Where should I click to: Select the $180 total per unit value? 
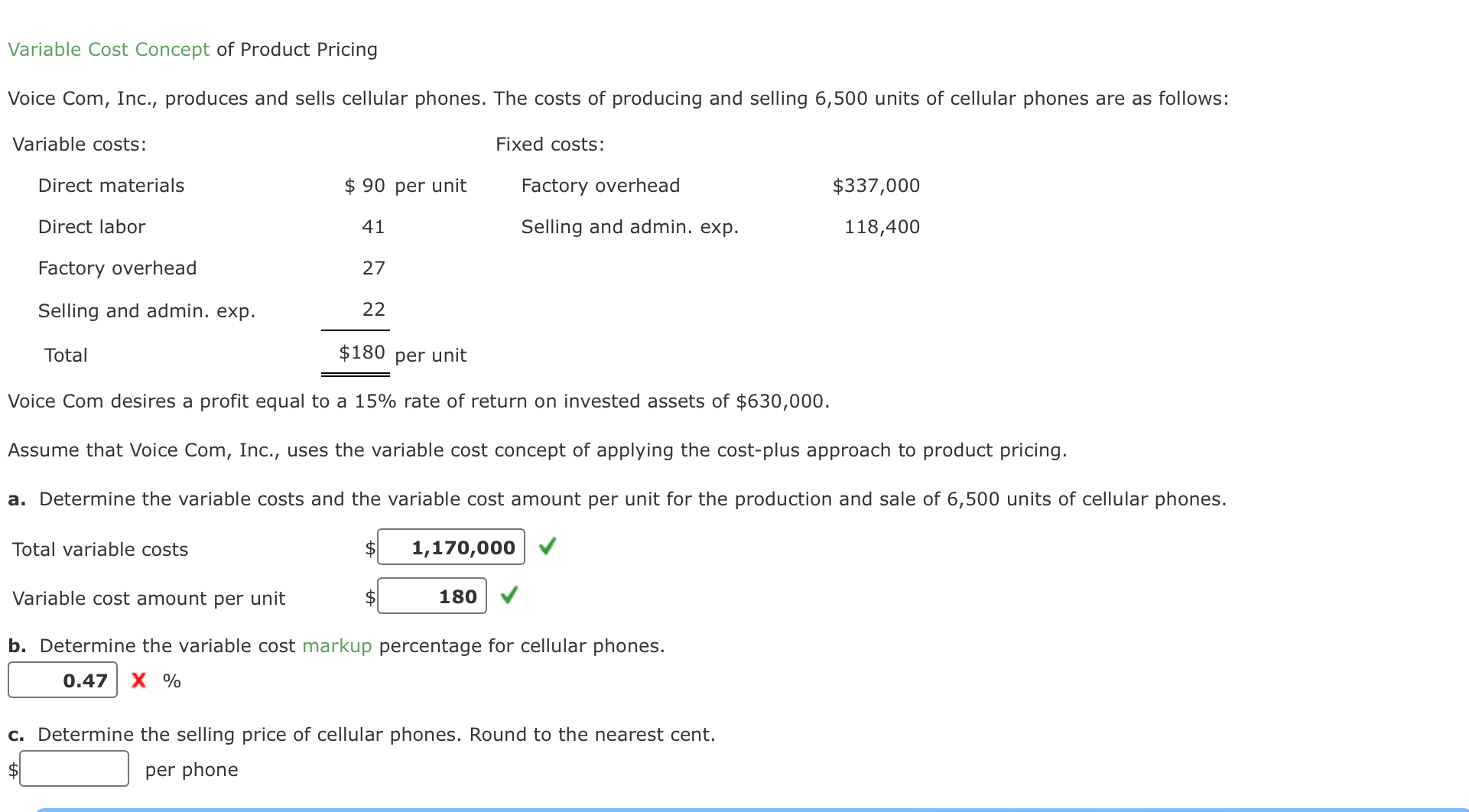pos(360,352)
